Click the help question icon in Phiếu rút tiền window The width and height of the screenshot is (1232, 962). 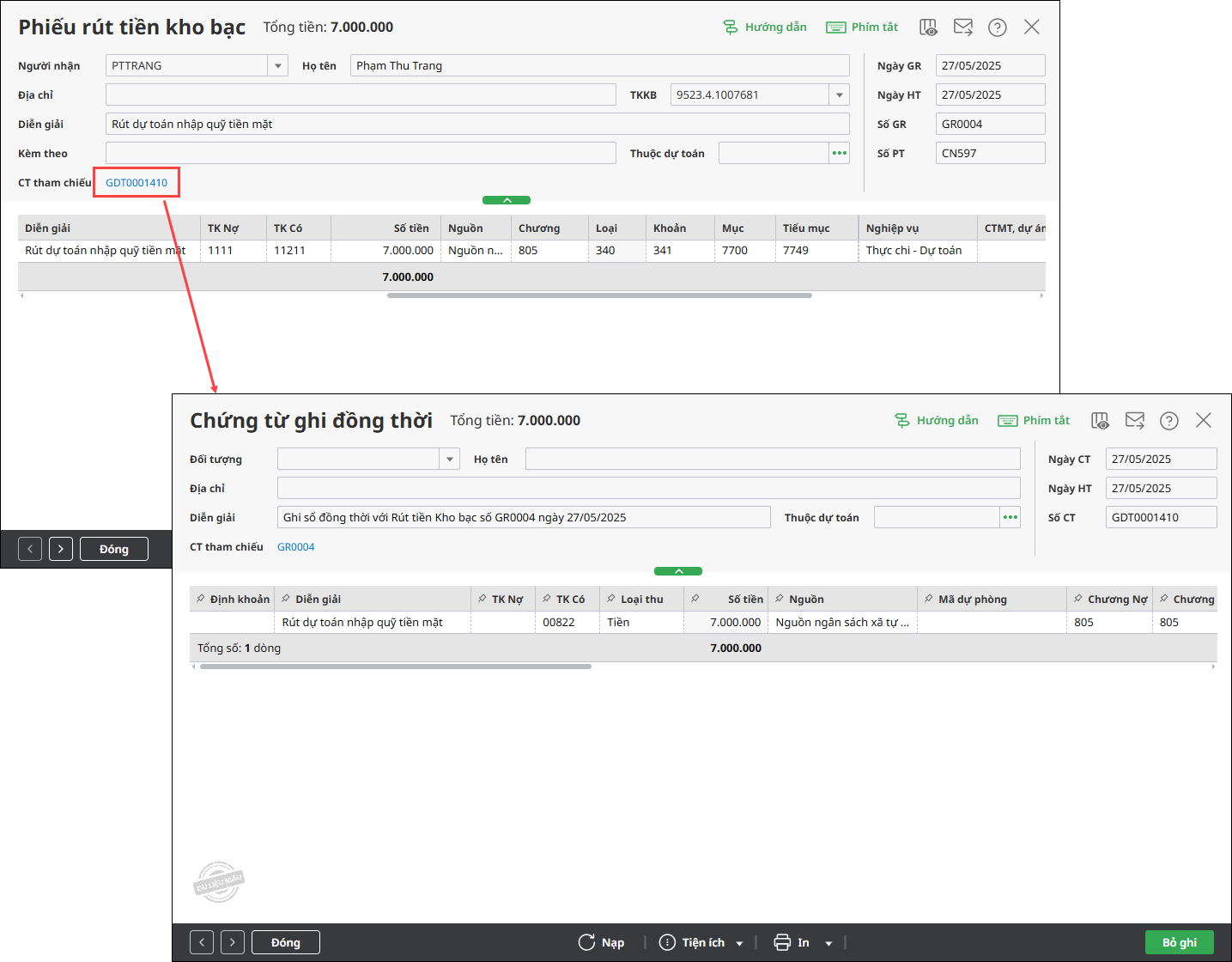998,27
